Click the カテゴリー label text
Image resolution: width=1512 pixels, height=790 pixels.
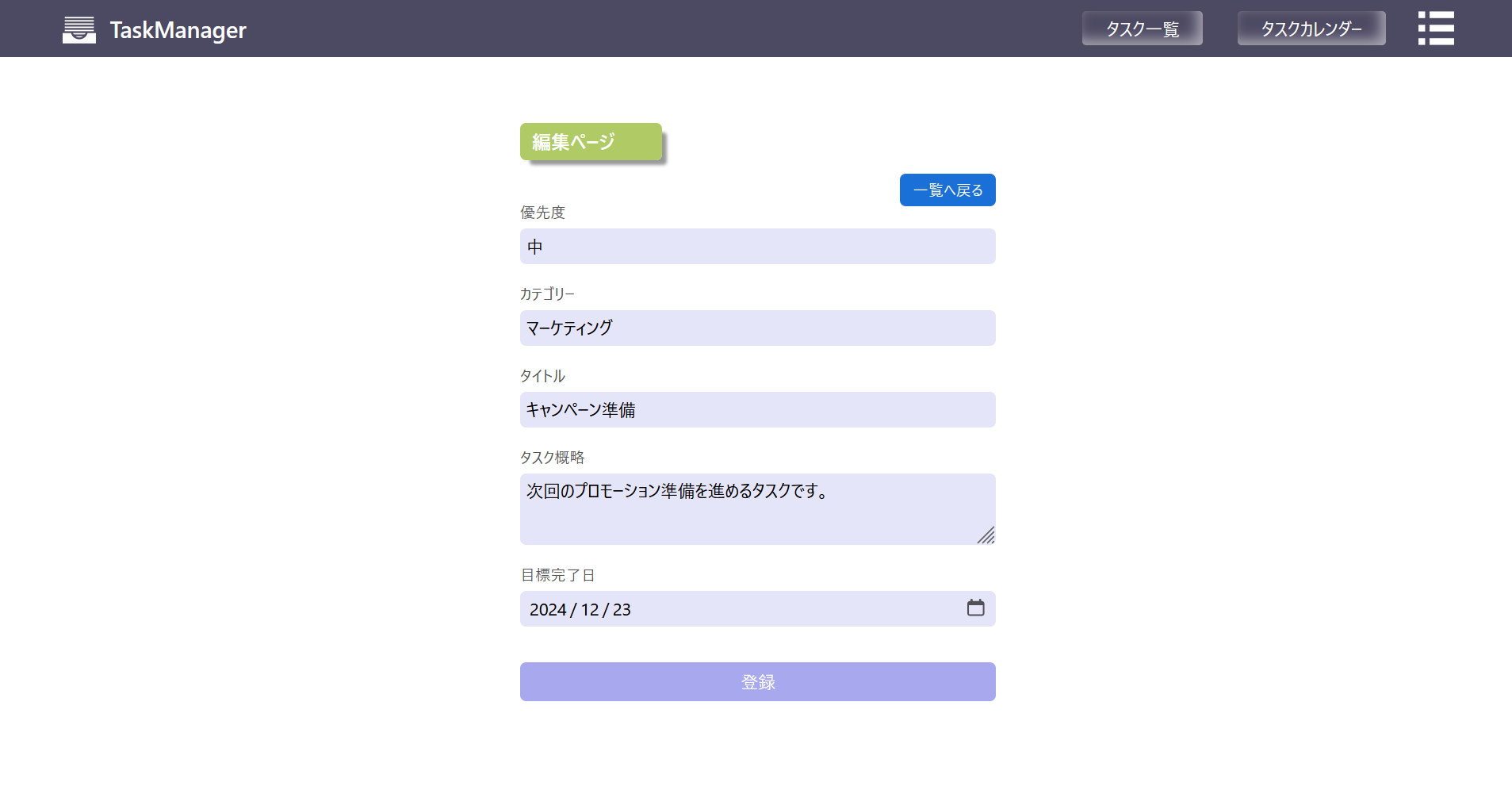(547, 294)
